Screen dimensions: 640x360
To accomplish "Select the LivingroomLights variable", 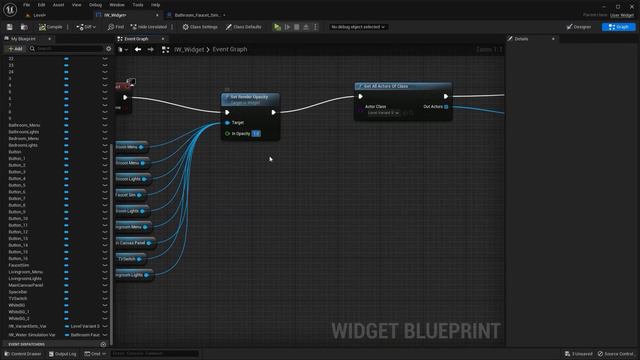I will tap(25, 278).
